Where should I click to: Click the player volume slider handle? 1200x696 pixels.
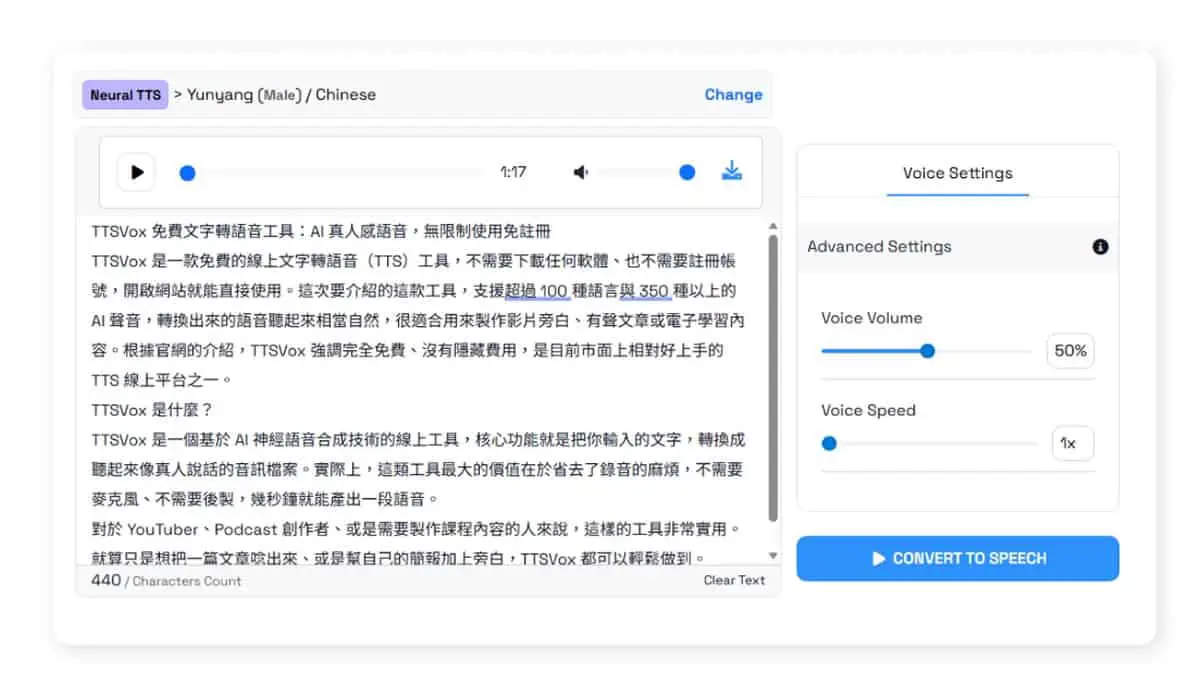687,172
